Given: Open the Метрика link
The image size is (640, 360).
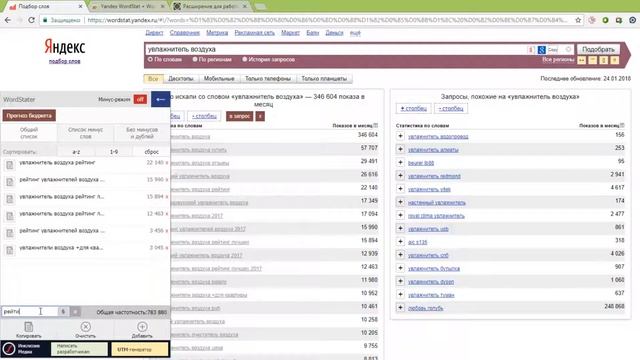Looking at the screenshot, I should tap(217, 33).
